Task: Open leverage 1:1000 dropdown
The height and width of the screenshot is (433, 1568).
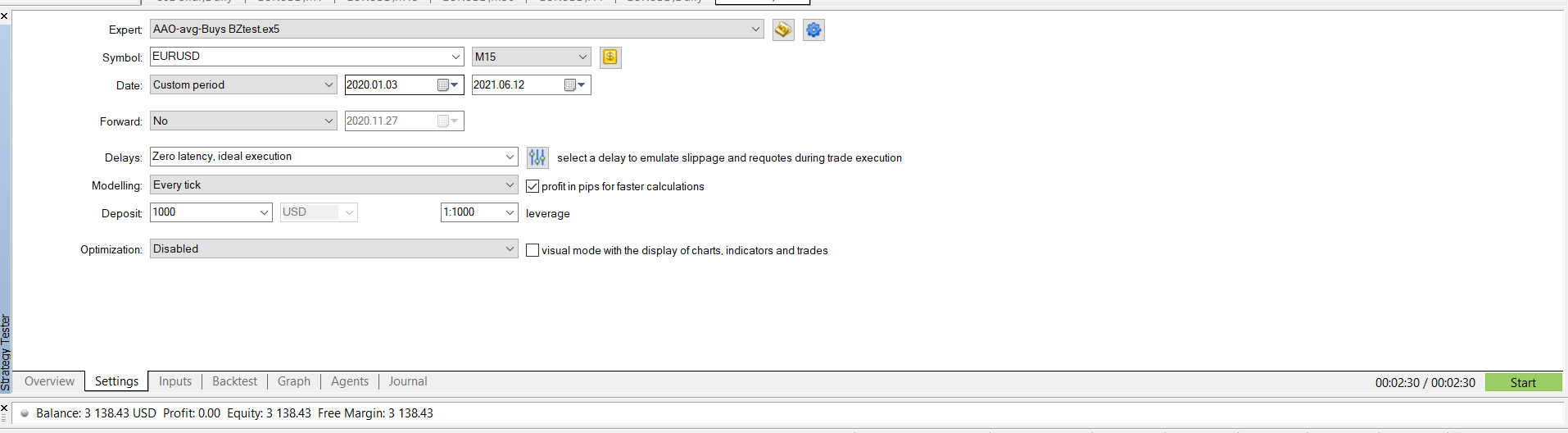Action: pos(479,213)
